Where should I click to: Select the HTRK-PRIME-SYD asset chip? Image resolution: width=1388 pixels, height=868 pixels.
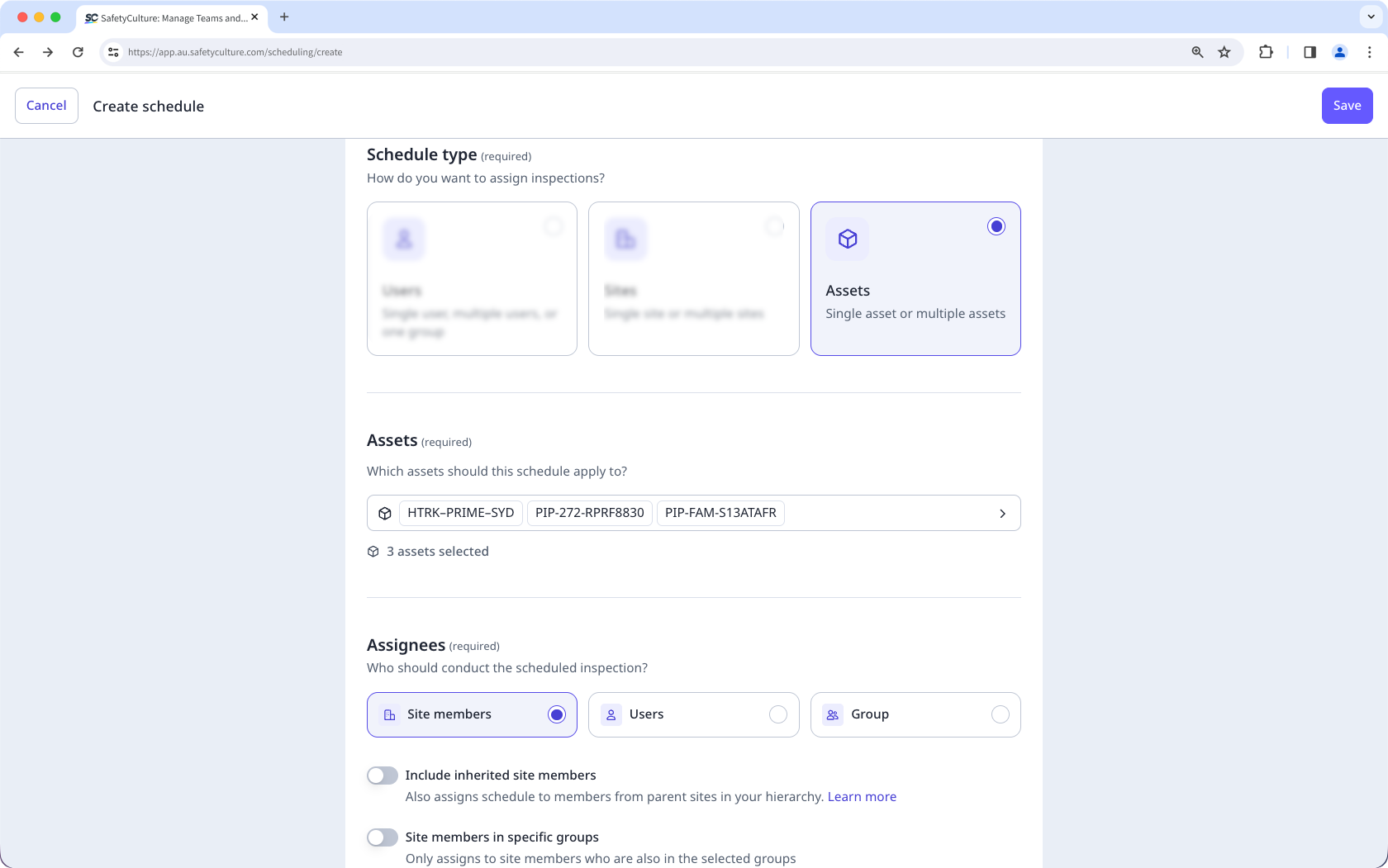click(x=461, y=513)
